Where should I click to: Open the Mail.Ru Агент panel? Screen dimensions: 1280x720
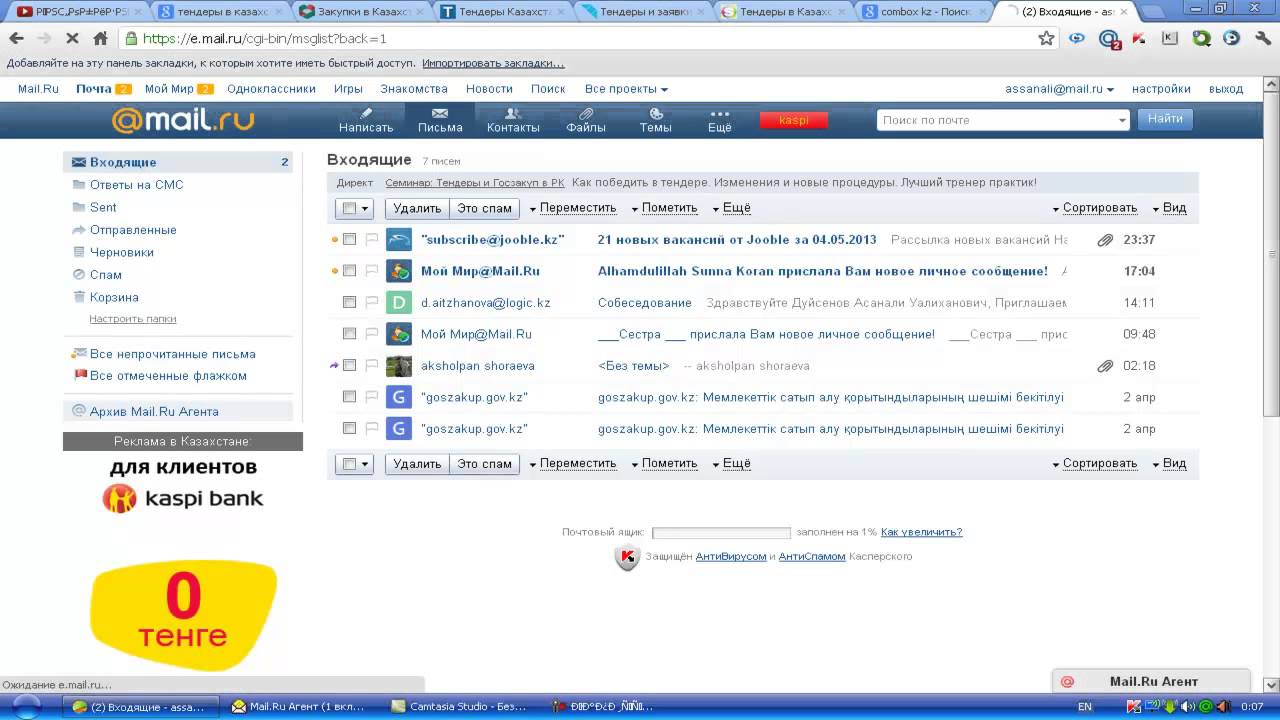[1152, 681]
